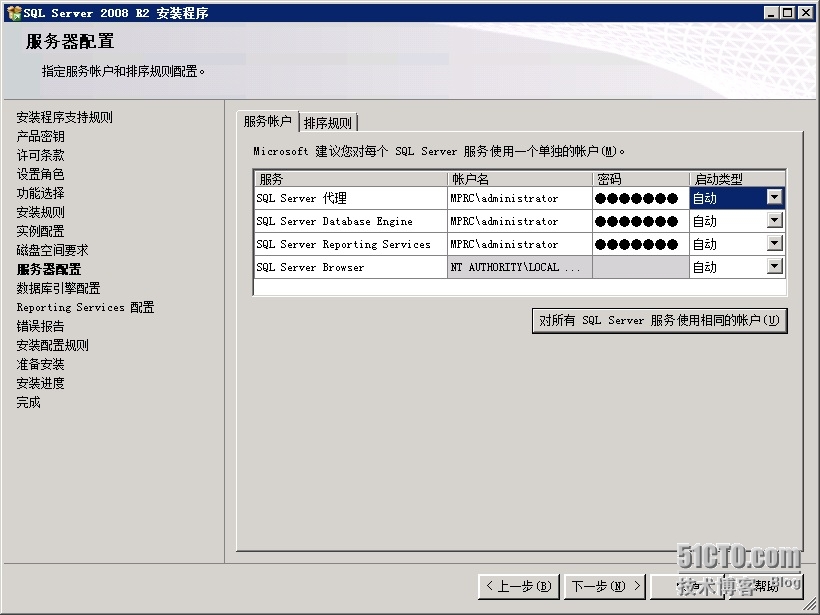Close the SQL Server 2008 R2 installer
The height and width of the screenshot is (615, 820).
pyautogui.click(x=805, y=13)
